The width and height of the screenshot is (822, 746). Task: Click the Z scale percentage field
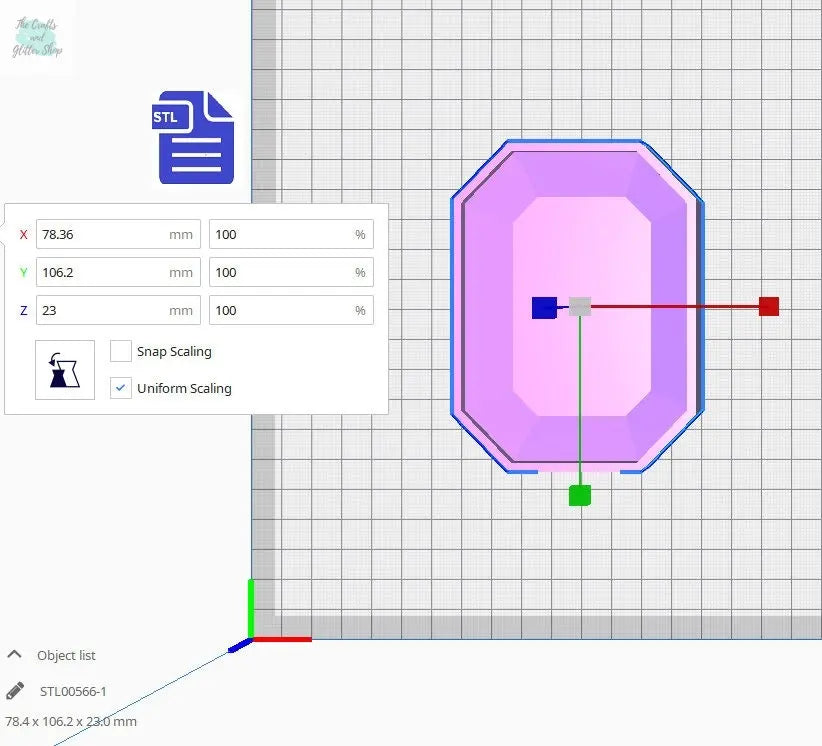[280, 310]
